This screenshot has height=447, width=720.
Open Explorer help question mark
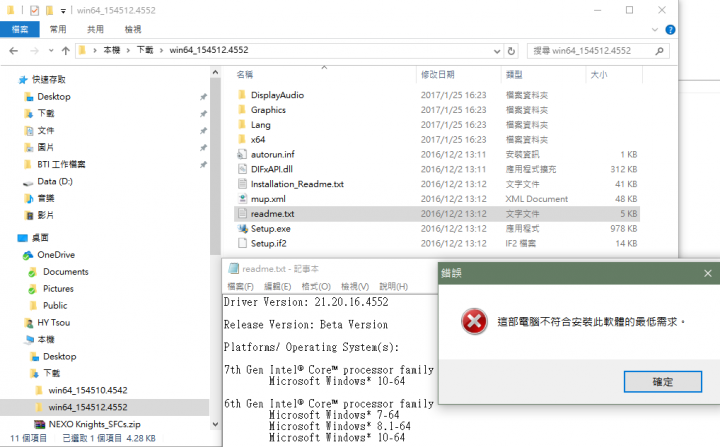pyautogui.click(x=670, y=30)
